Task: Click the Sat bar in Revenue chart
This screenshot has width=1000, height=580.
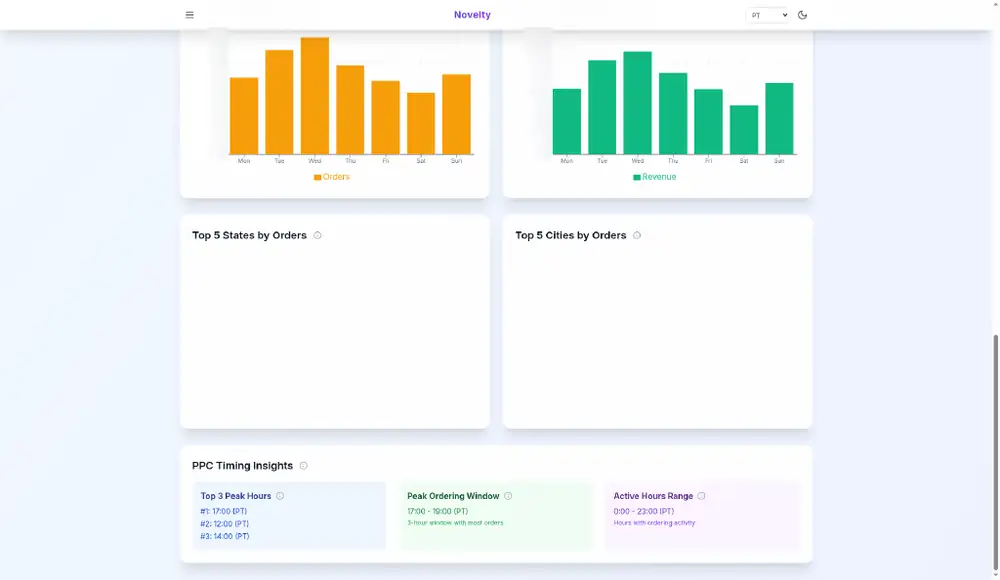Action: [x=744, y=130]
